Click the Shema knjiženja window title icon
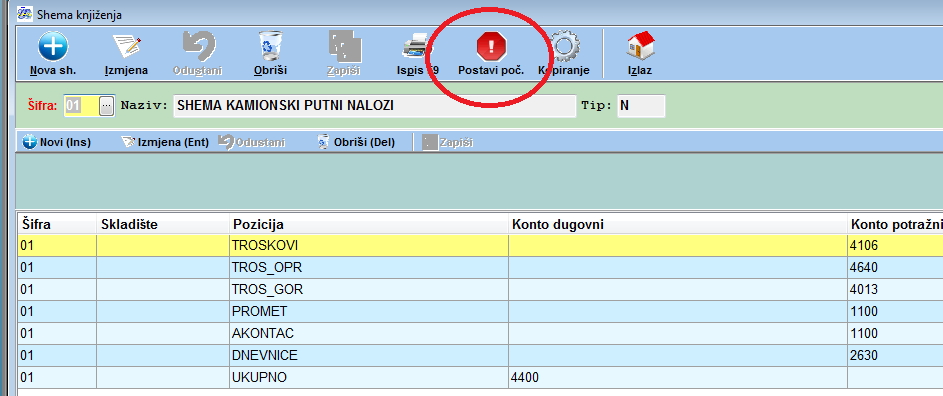Viewport: 943px width, 396px height. point(25,13)
